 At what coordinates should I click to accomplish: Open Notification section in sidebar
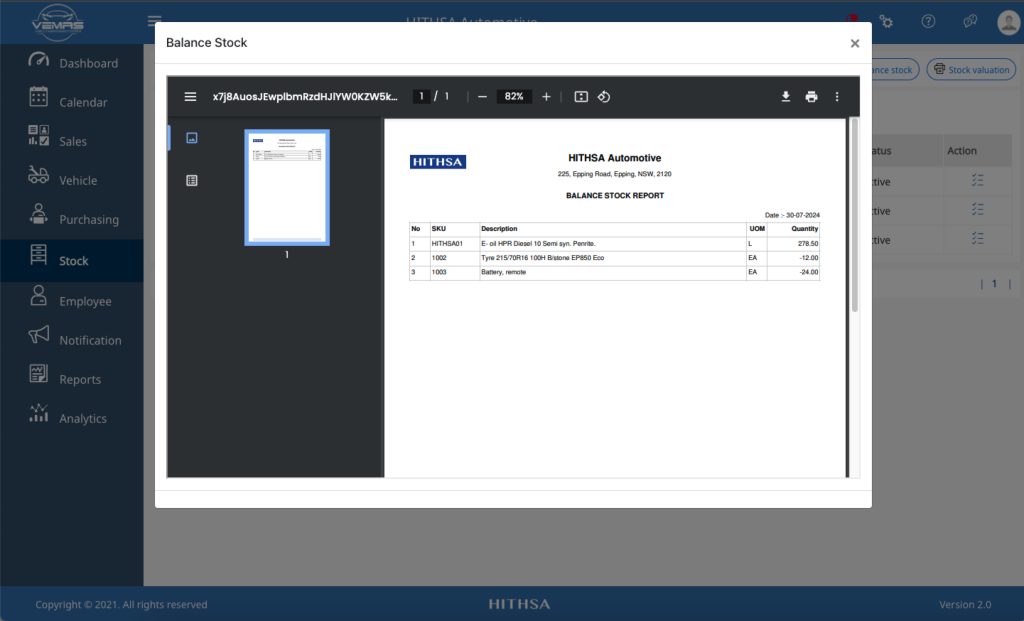(90, 341)
